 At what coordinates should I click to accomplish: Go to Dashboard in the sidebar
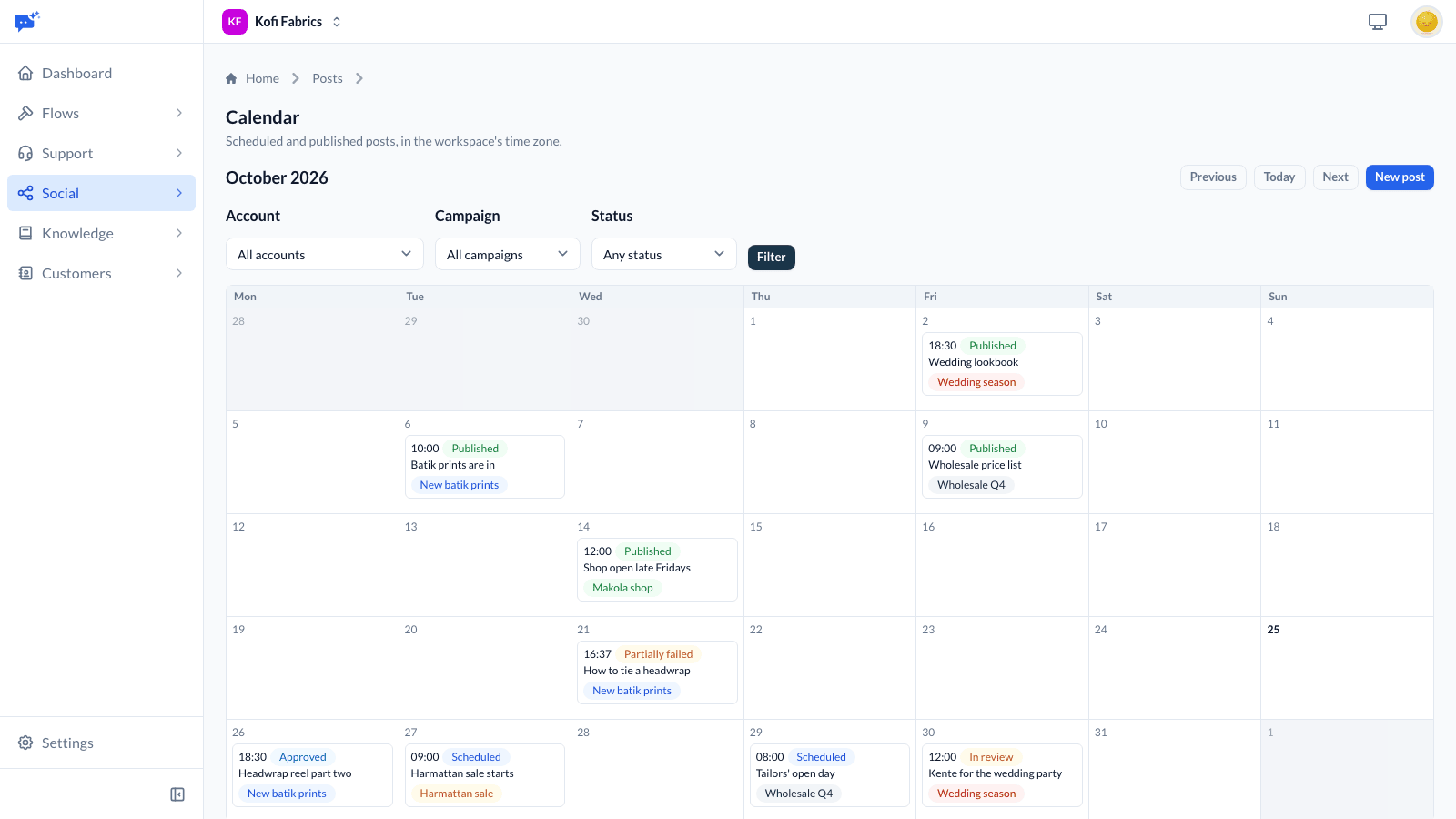(101, 73)
